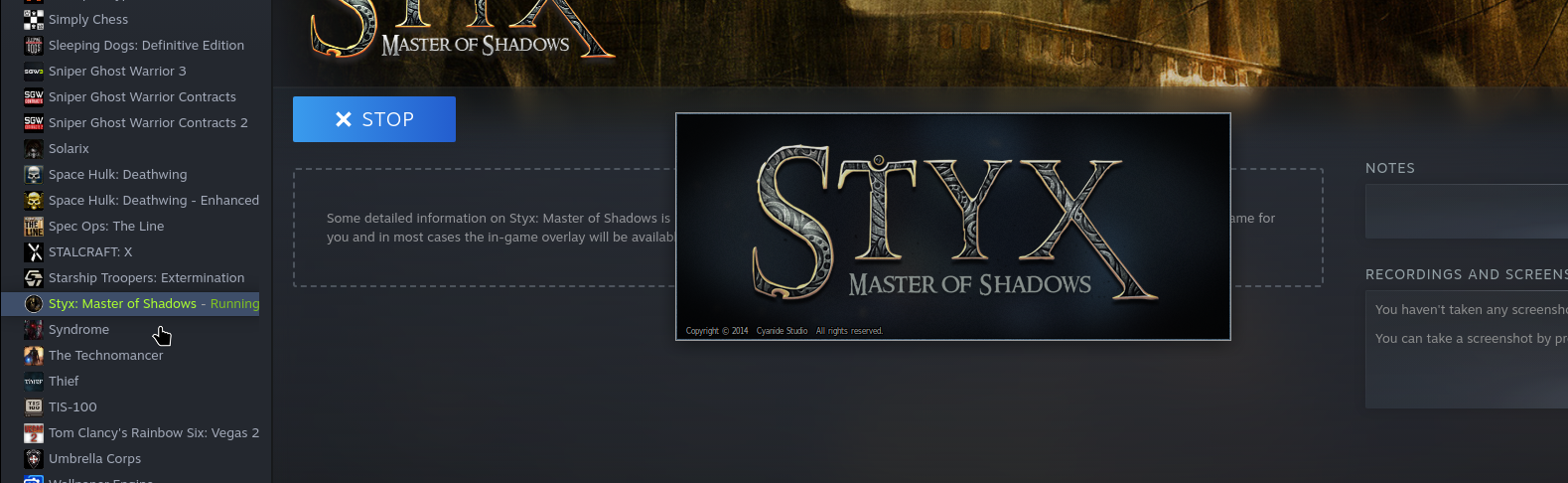
Task: Click the Space Hulk: Deathwing skull icon
Action: tap(34, 174)
